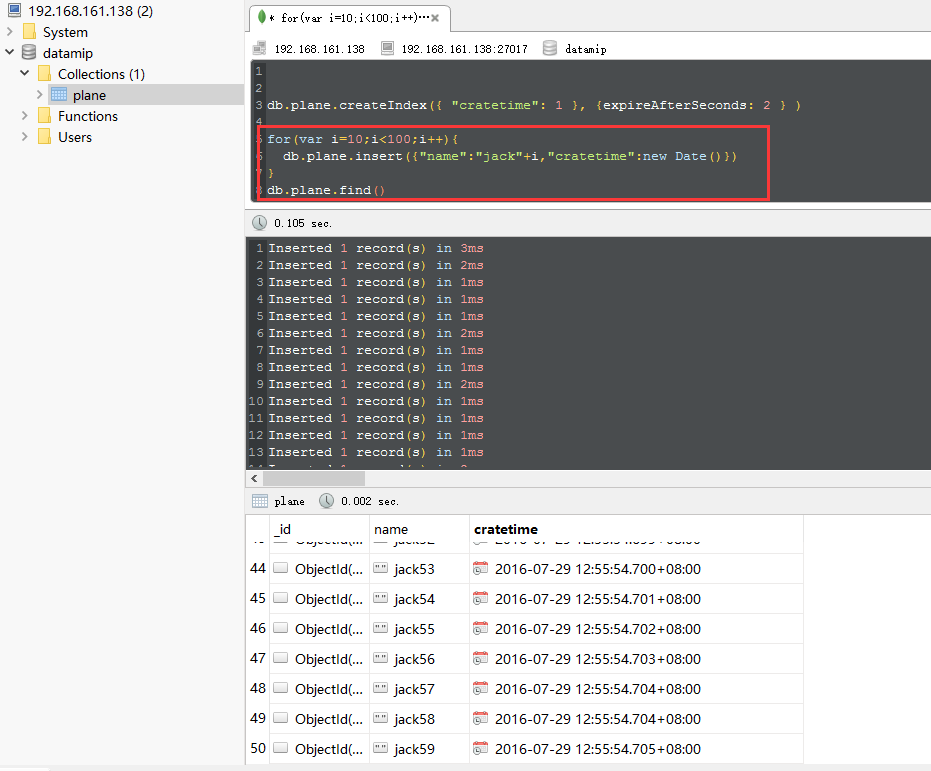Click the MongoDB leaf icon on query tab

pyautogui.click(x=262, y=17)
